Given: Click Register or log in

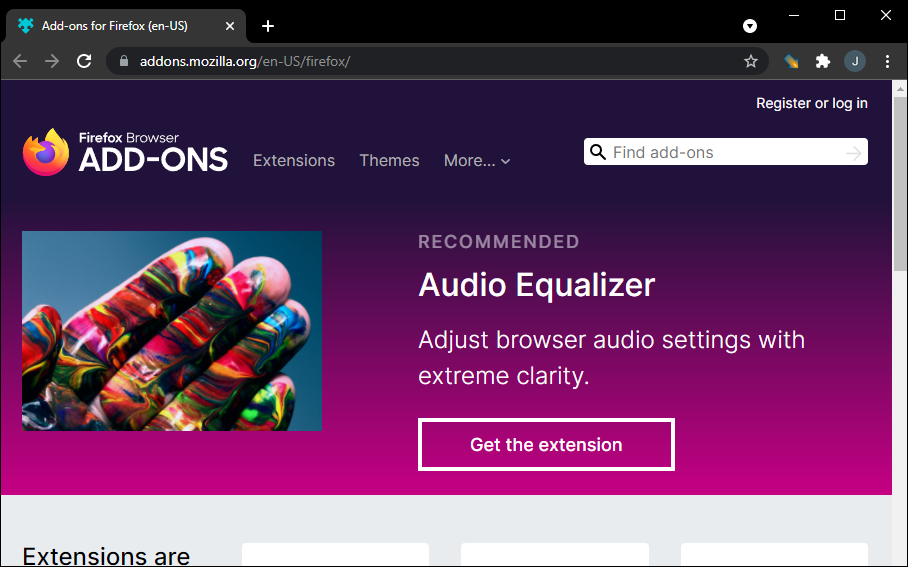Looking at the screenshot, I should [811, 103].
